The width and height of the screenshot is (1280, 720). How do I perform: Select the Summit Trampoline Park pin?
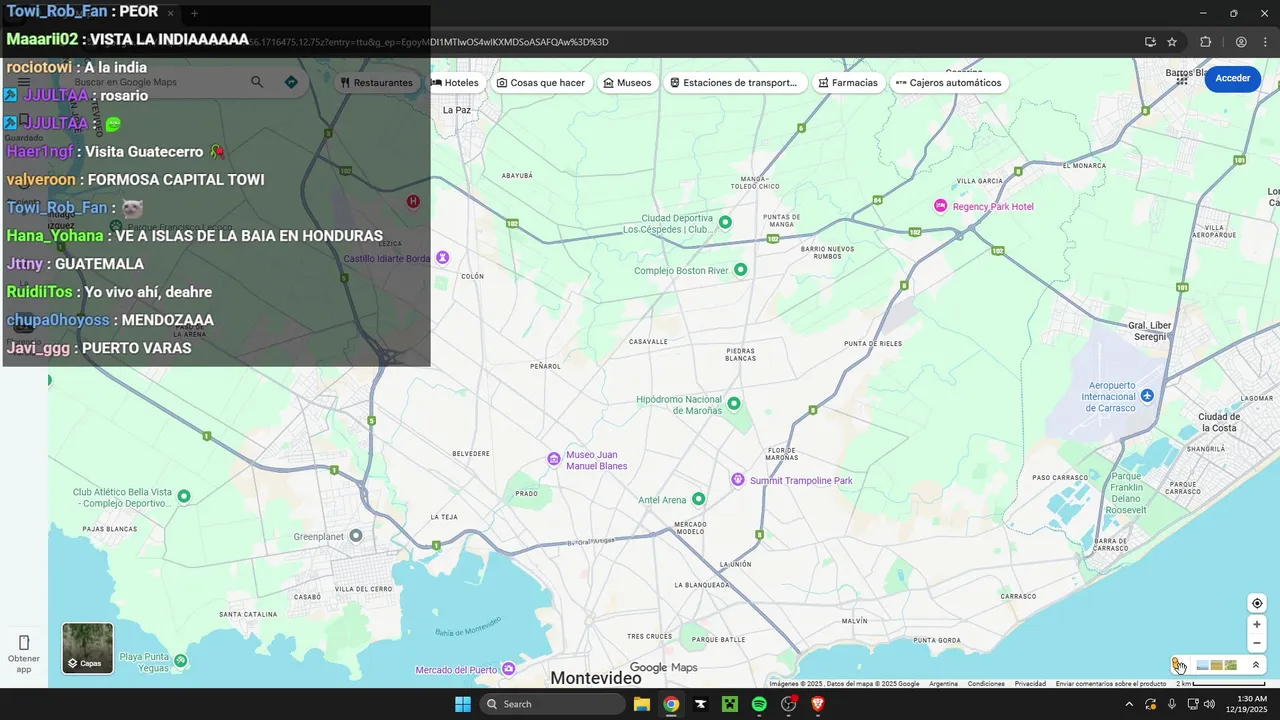738,480
